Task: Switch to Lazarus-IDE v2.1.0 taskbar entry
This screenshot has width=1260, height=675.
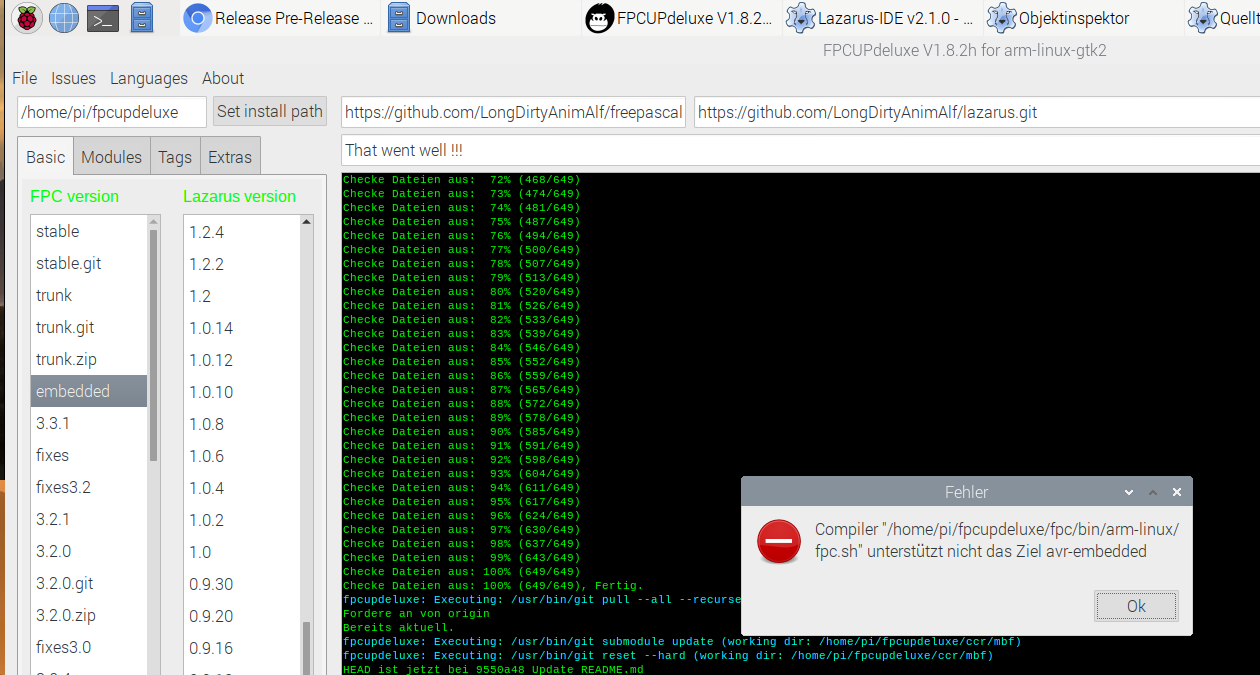Action: (x=880, y=18)
